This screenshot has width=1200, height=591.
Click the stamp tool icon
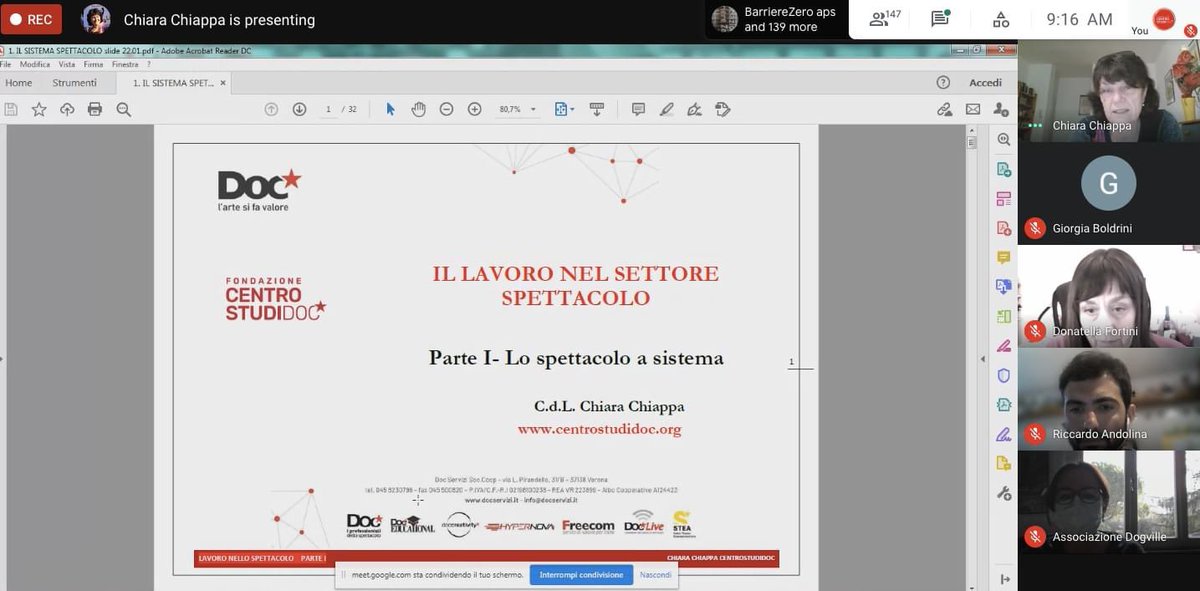[723, 109]
